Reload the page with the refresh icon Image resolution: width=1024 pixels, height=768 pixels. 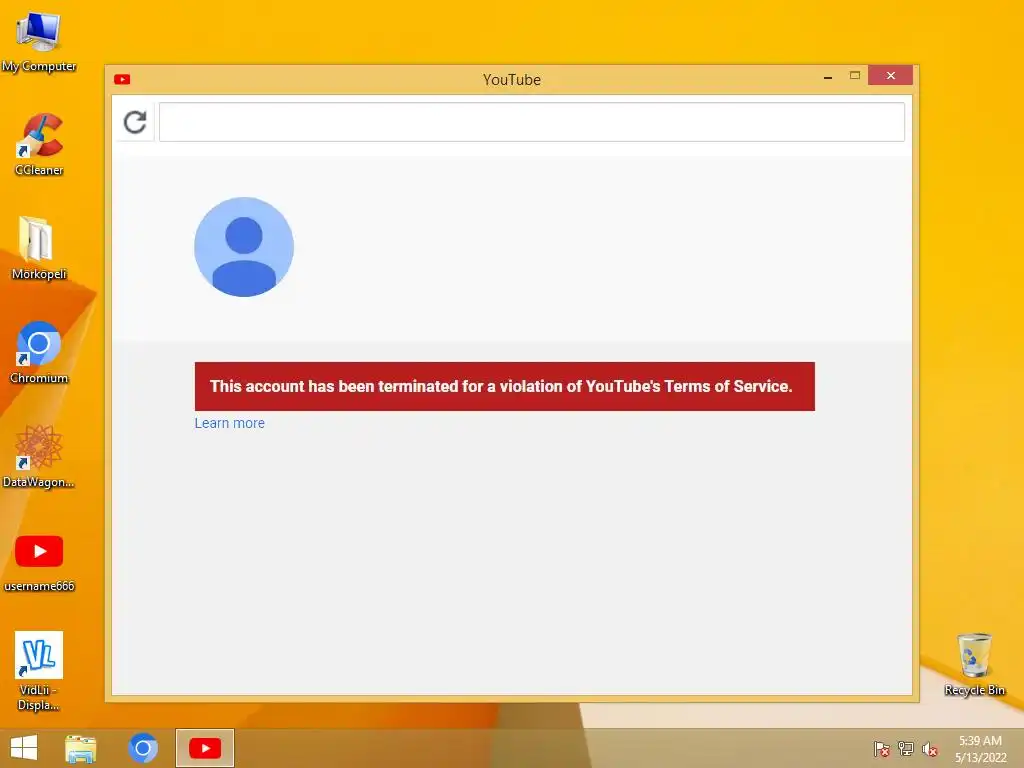[x=135, y=122]
